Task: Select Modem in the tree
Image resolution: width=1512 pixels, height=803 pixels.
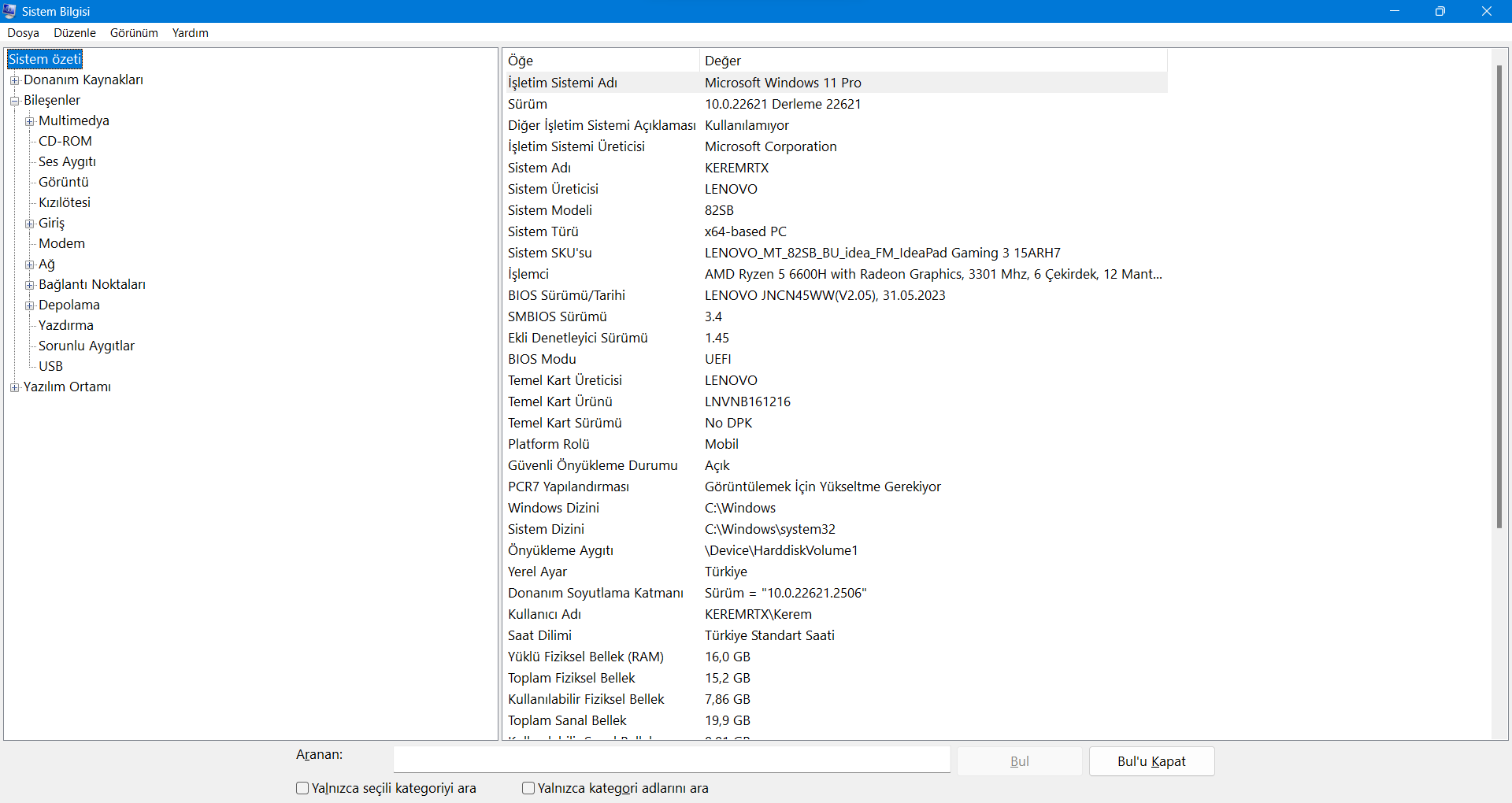Action: click(62, 243)
